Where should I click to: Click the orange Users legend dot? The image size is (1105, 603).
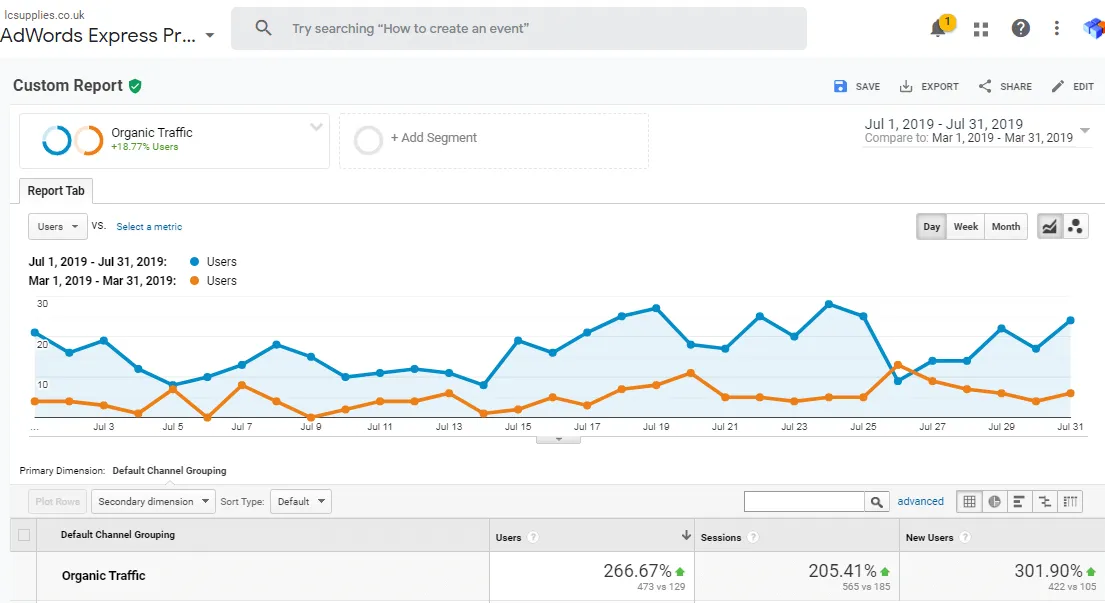(195, 280)
